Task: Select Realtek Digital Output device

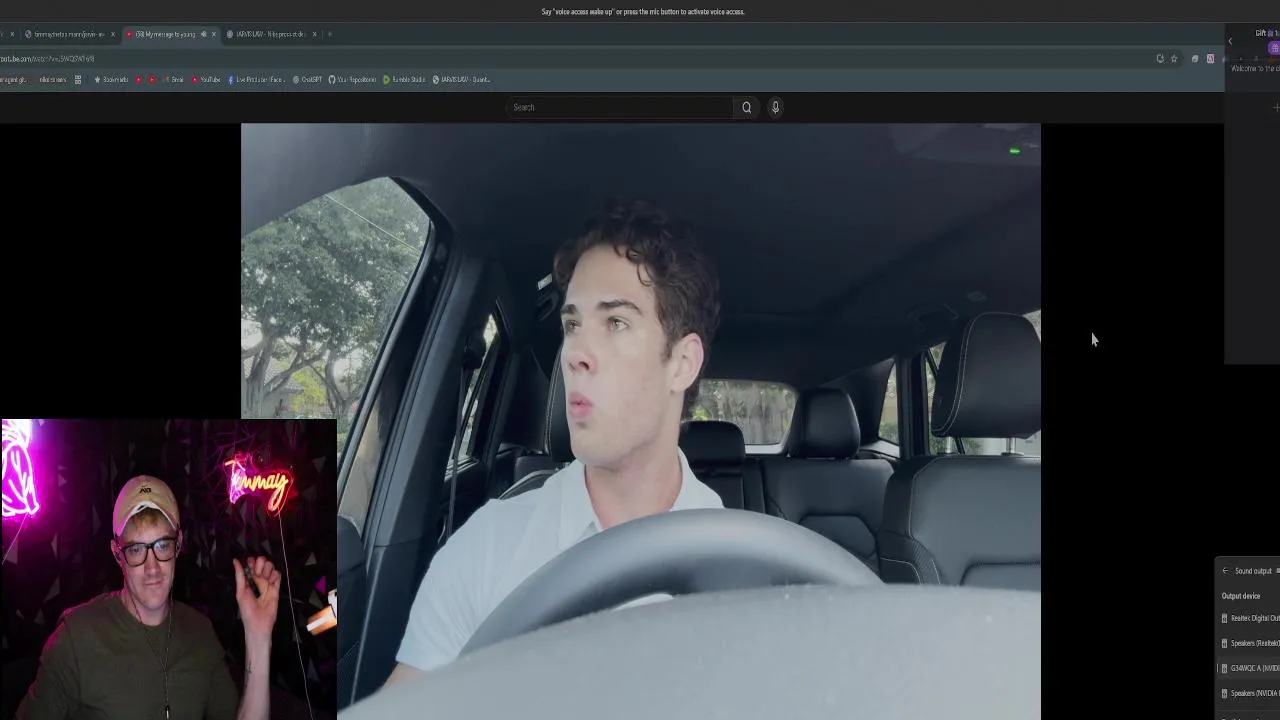Action: point(1250,618)
